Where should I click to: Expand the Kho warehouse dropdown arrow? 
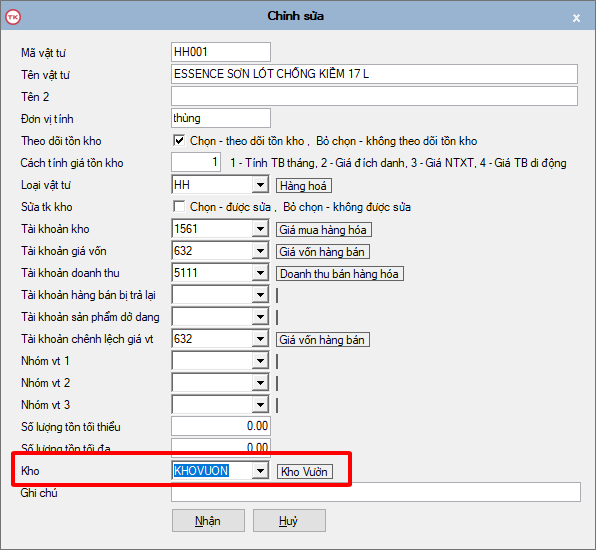(x=260, y=471)
